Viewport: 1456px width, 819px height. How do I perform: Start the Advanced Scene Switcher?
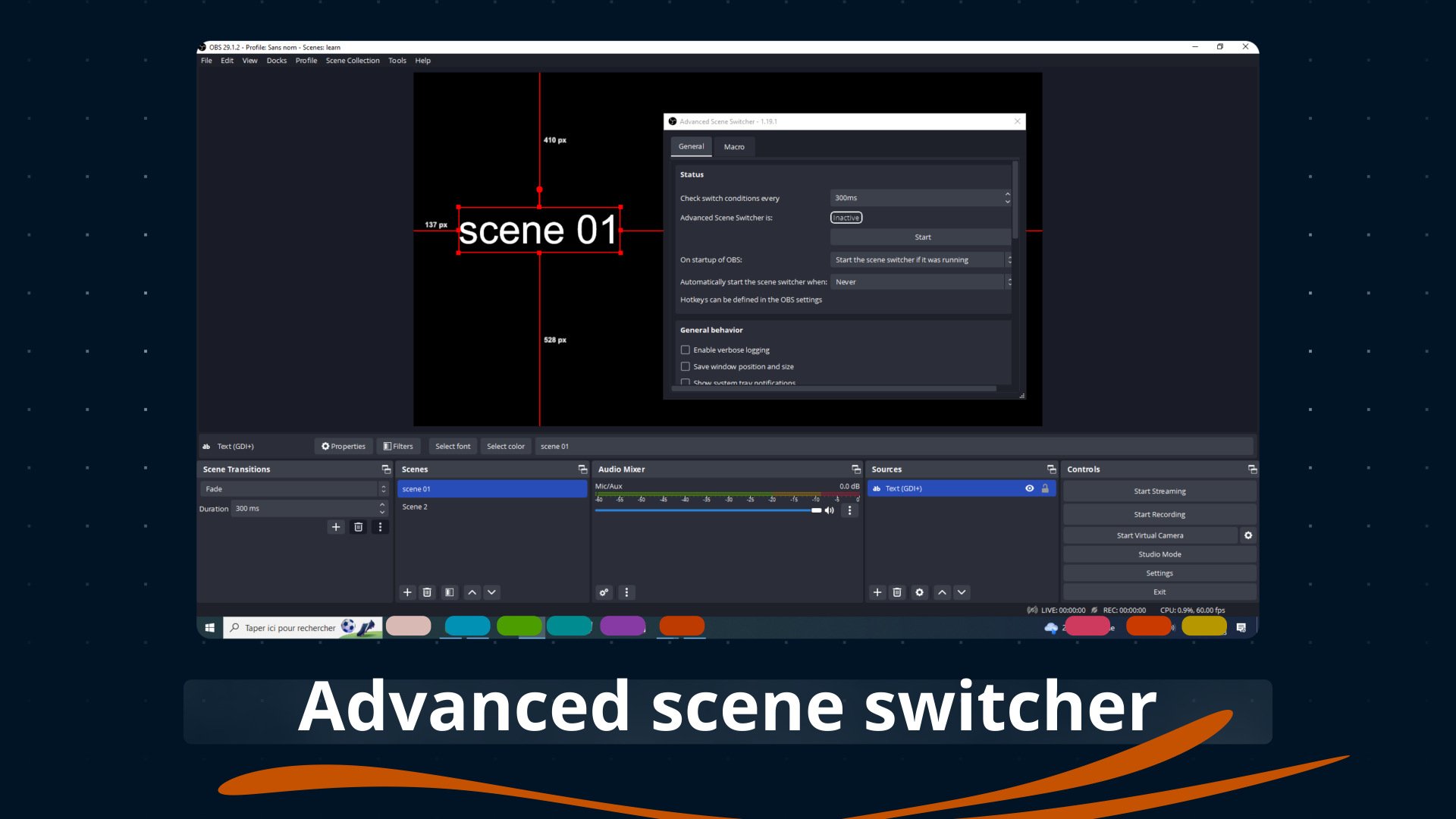(922, 237)
